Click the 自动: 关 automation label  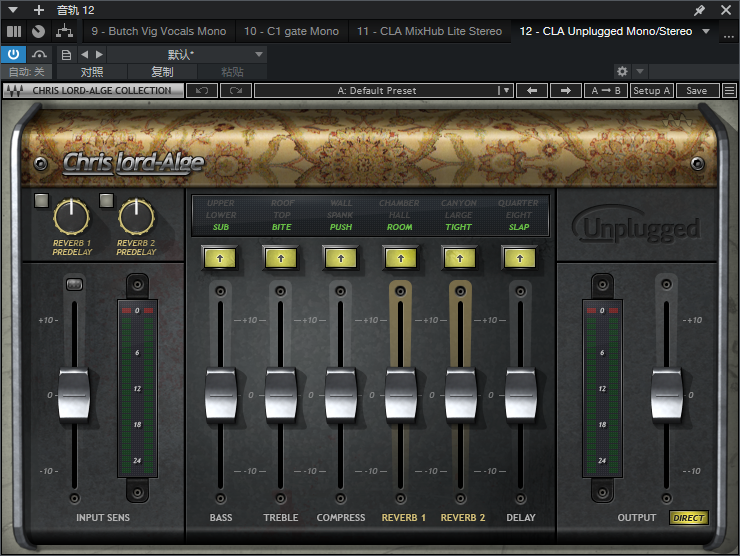(x=27, y=72)
